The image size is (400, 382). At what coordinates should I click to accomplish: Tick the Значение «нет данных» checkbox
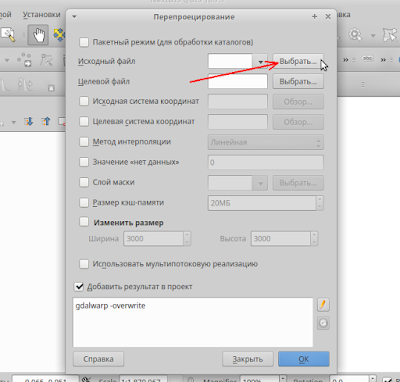point(84,162)
